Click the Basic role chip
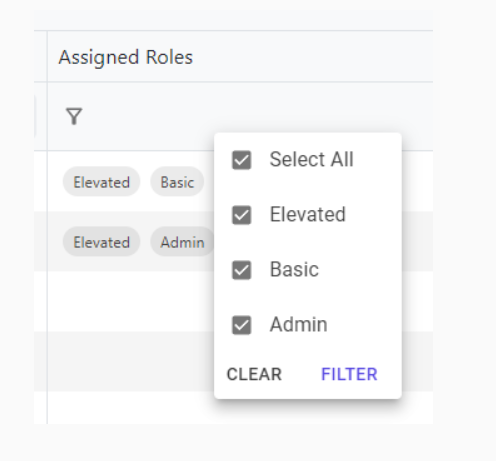Image resolution: width=496 pixels, height=461 pixels. coord(177,182)
